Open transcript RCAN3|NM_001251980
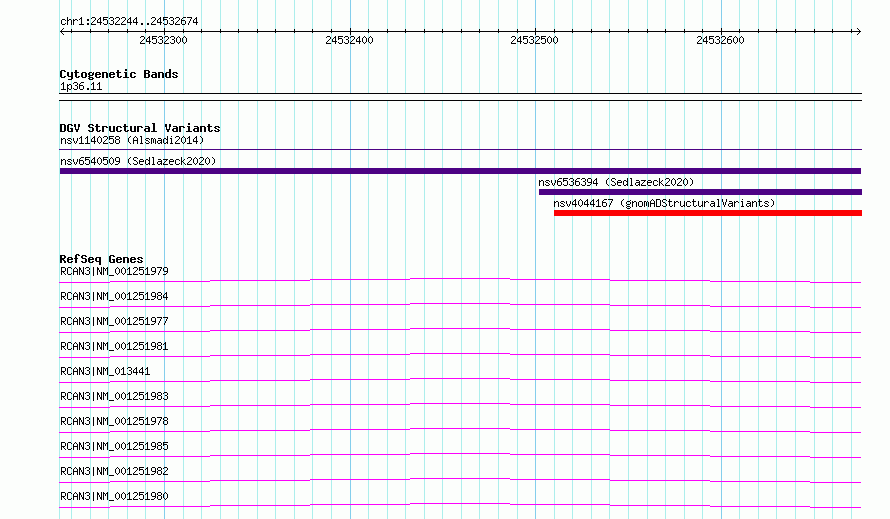Image resolution: width=890 pixels, height=519 pixels. pyautogui.click(x=114, y=496)
